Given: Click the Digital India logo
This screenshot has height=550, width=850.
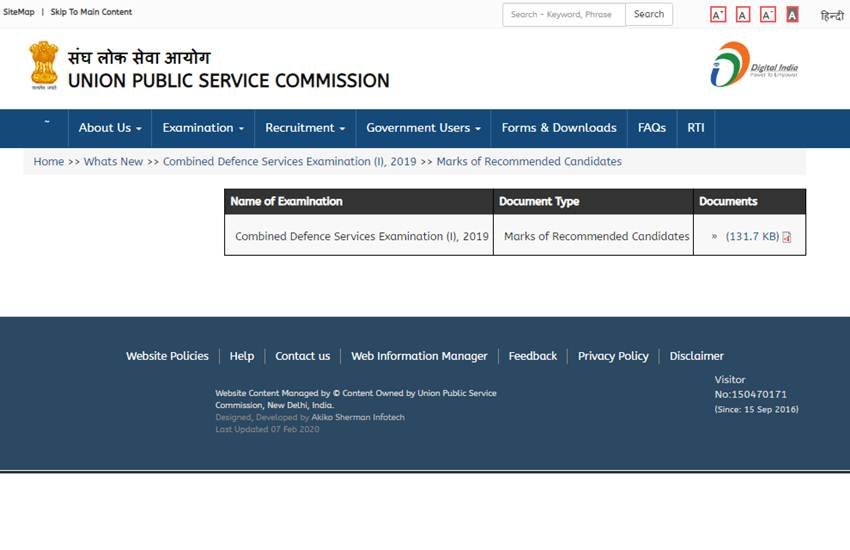Looking at the screenshot, I should (x=753, y=65).
